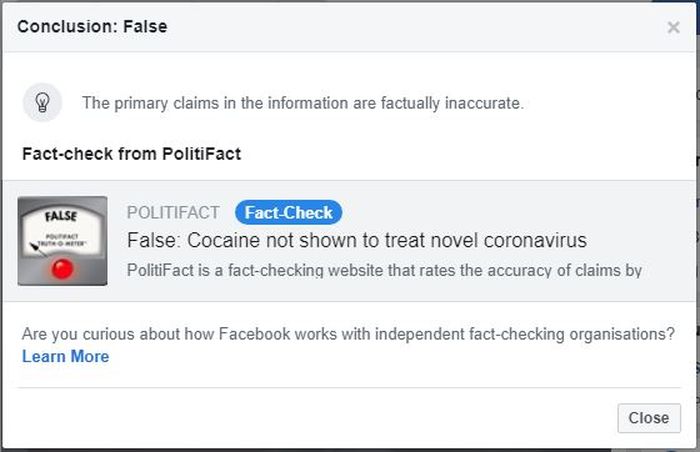Click the question about independent fact-checking organisations
The height and width of the screenshot is (452, 700).
tap(348, 334)
